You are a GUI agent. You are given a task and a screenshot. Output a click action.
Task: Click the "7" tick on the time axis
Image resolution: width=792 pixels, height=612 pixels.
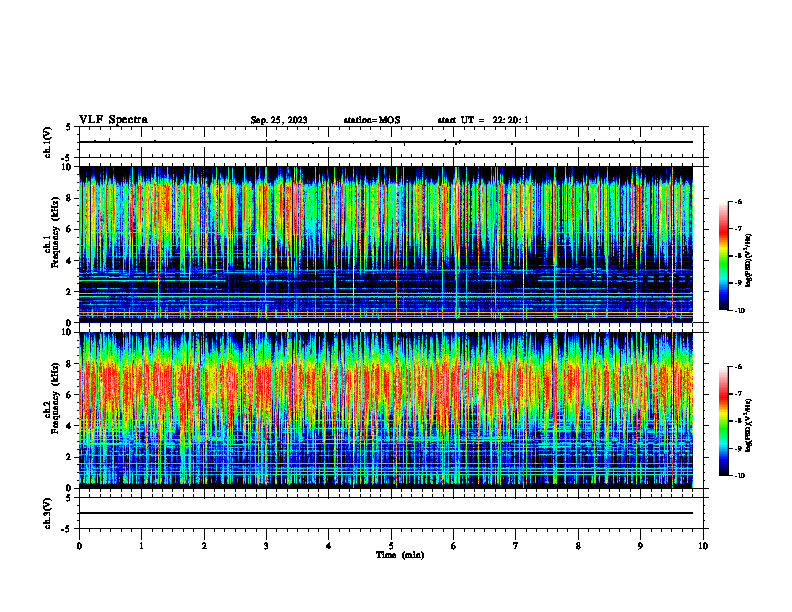click(x=516, y=546)
